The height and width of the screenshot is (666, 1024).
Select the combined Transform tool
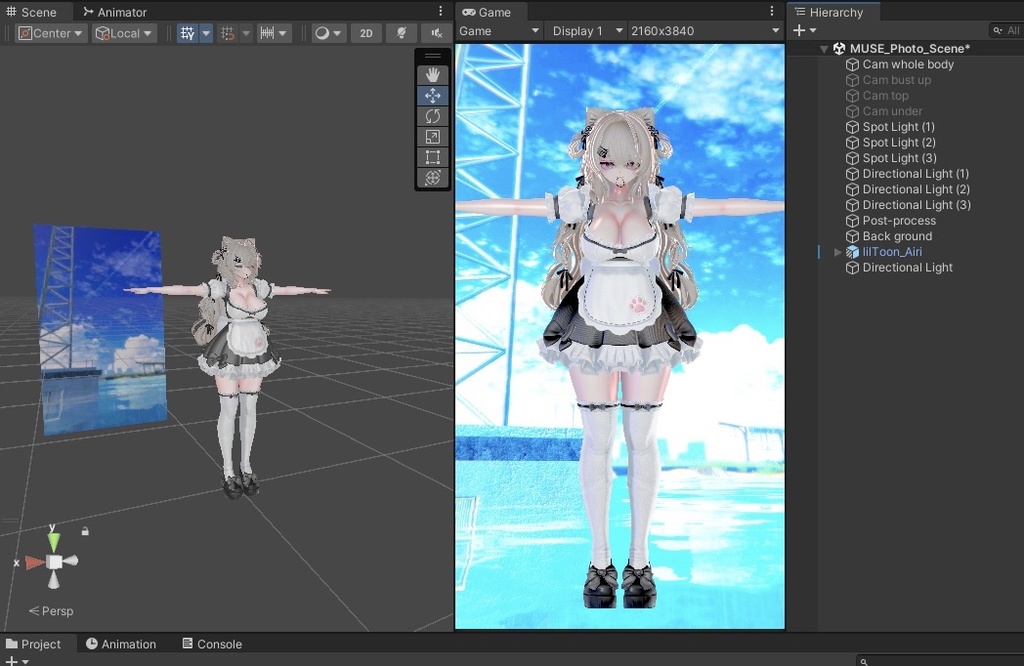pos(432,178)
